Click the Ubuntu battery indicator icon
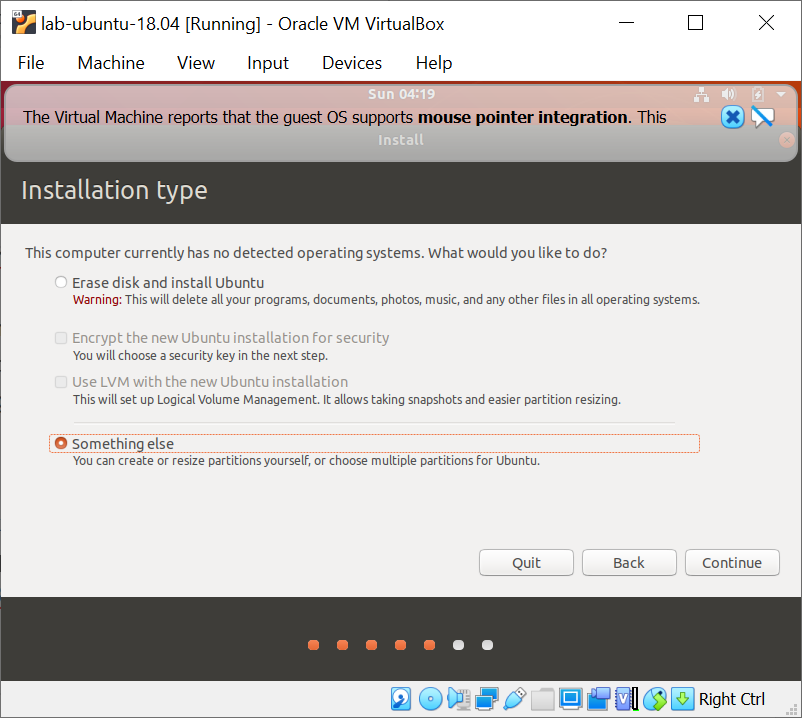 click(758, 94)
